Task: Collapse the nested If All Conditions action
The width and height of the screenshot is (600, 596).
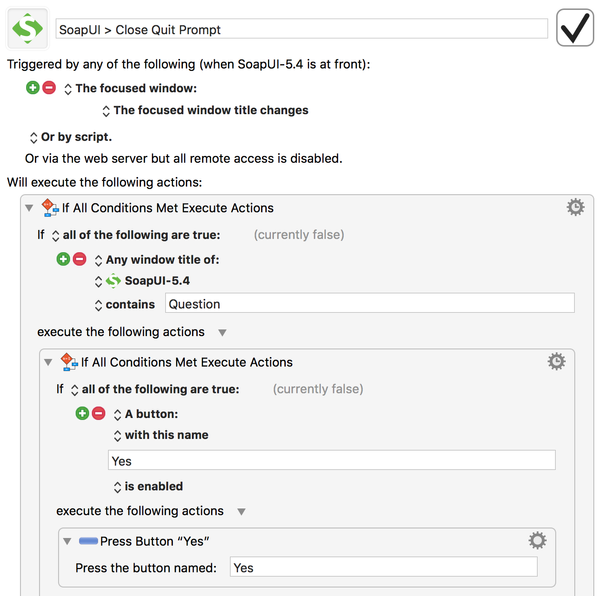Action: (x=48, y=362)
